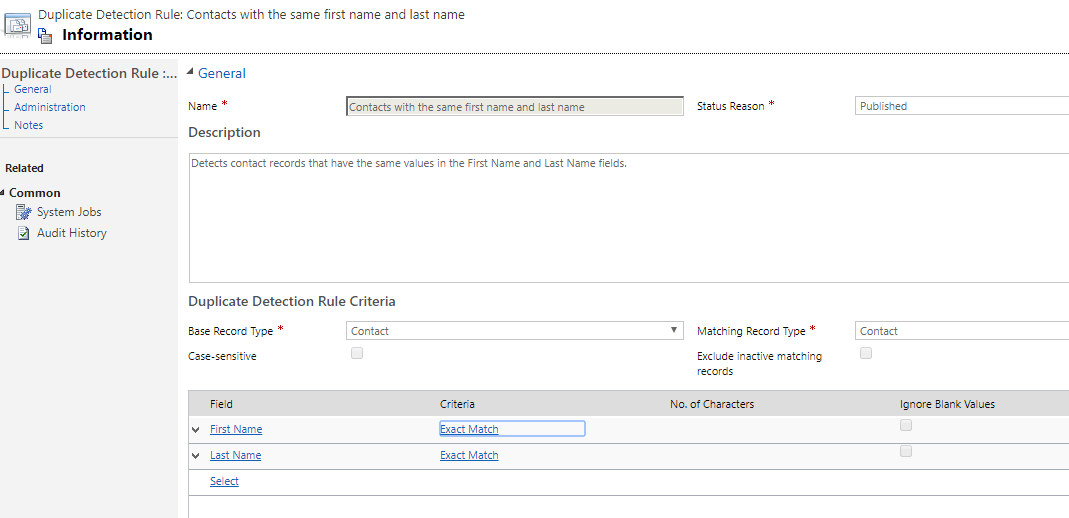The height and width of the screenshot is (518, 1069).
Task: Click the First Name field link
Action: pos(236,429)
